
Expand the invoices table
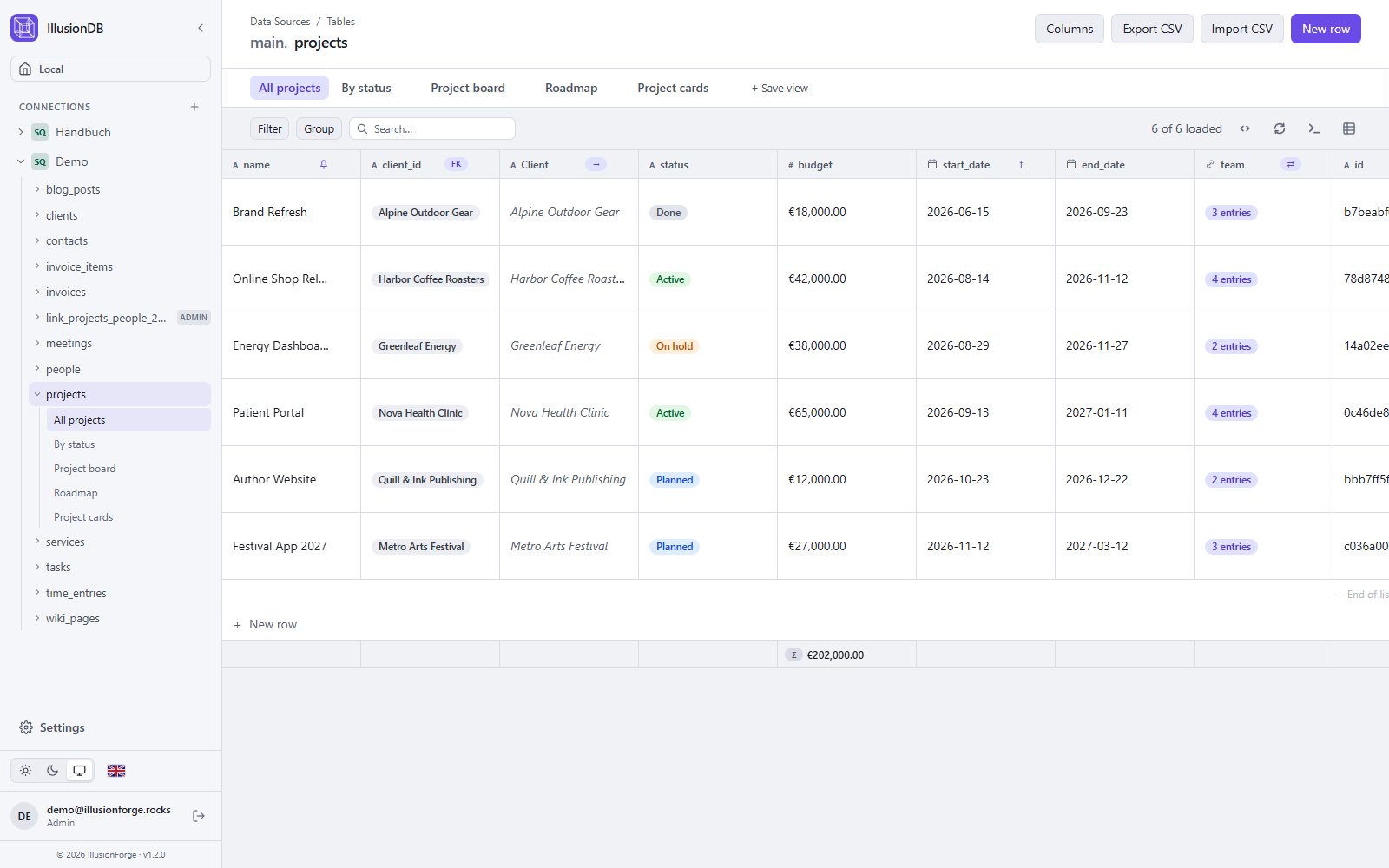click(x=37, y=292)
